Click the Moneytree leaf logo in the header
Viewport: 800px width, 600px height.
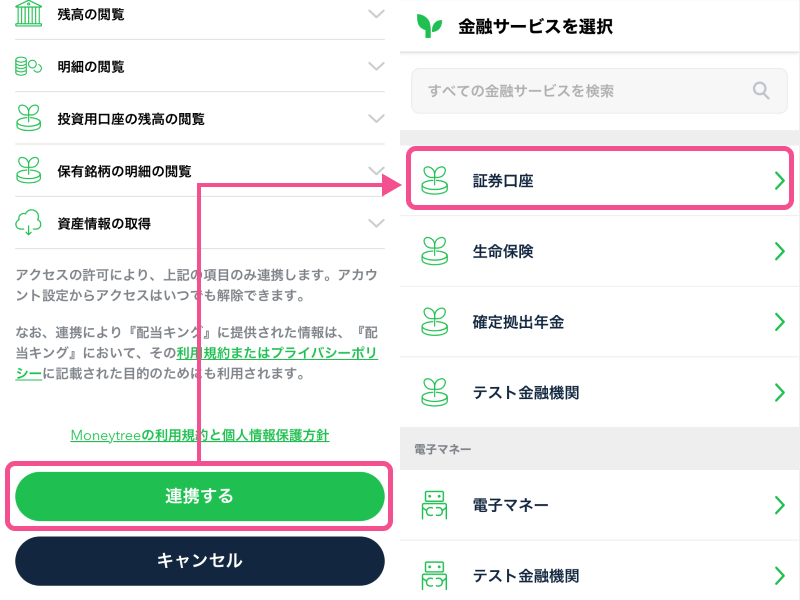(x=429, y=26)
